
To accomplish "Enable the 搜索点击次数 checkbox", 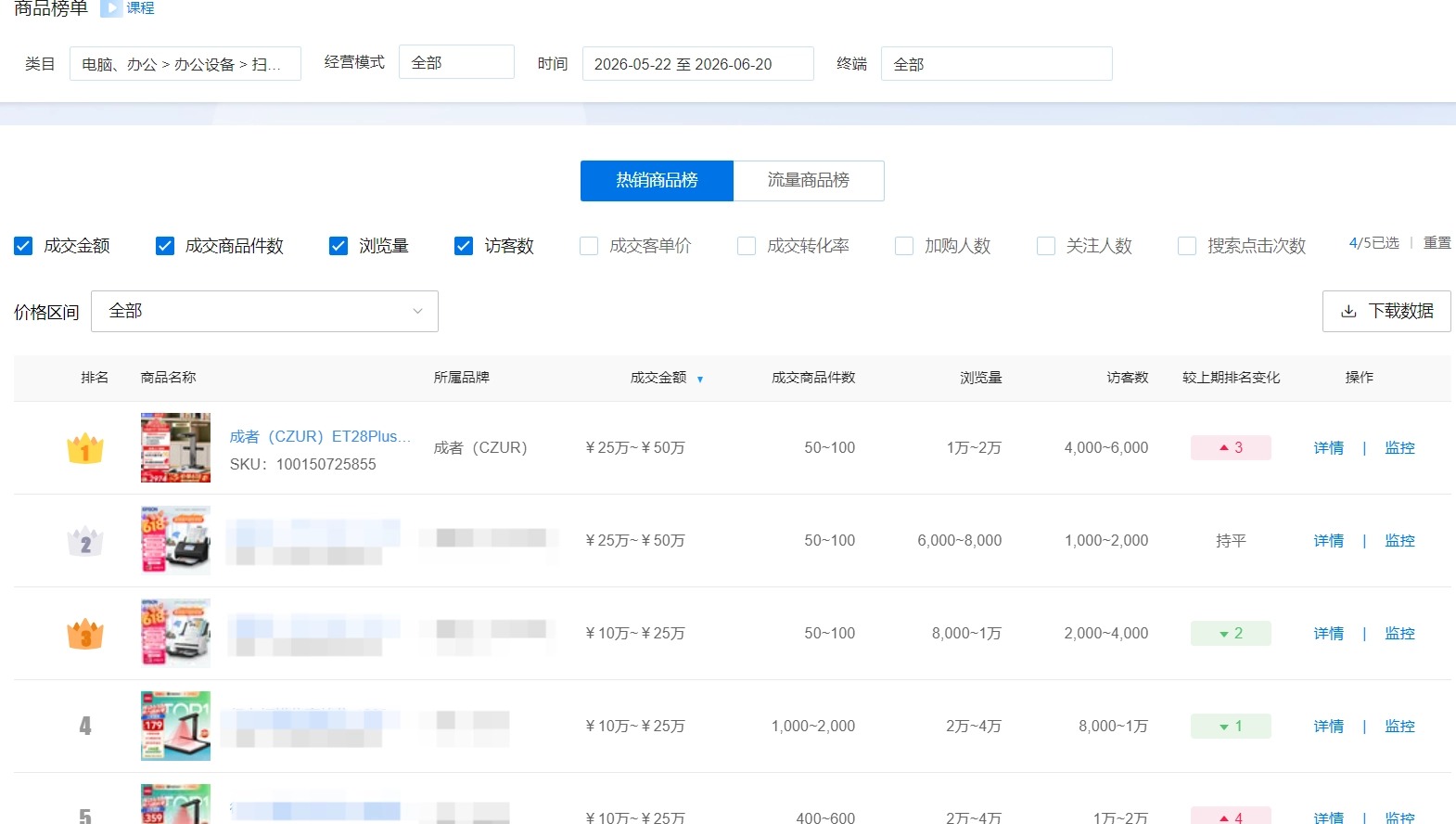I will click(1187, 246).
